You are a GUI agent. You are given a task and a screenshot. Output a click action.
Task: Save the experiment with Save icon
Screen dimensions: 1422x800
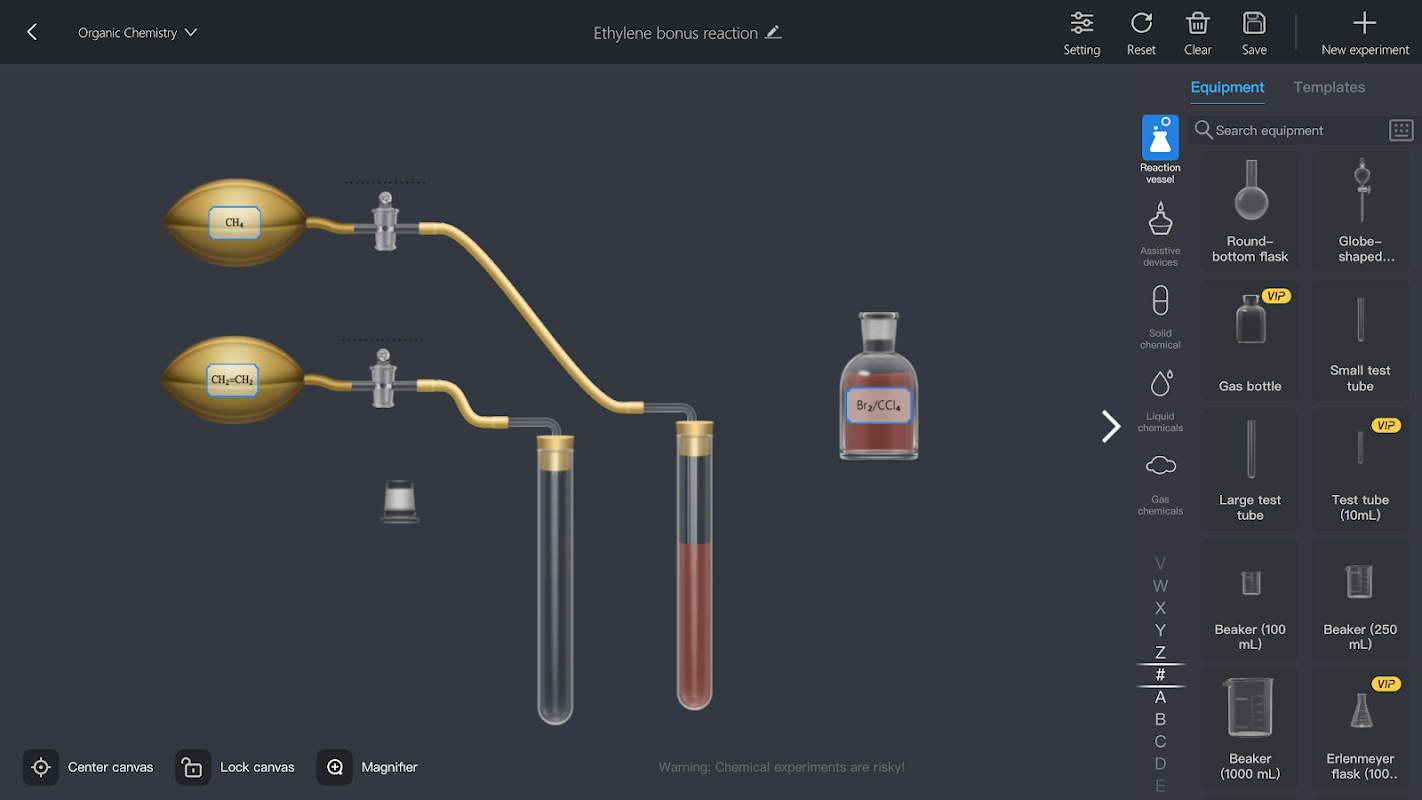(1254, 23)
